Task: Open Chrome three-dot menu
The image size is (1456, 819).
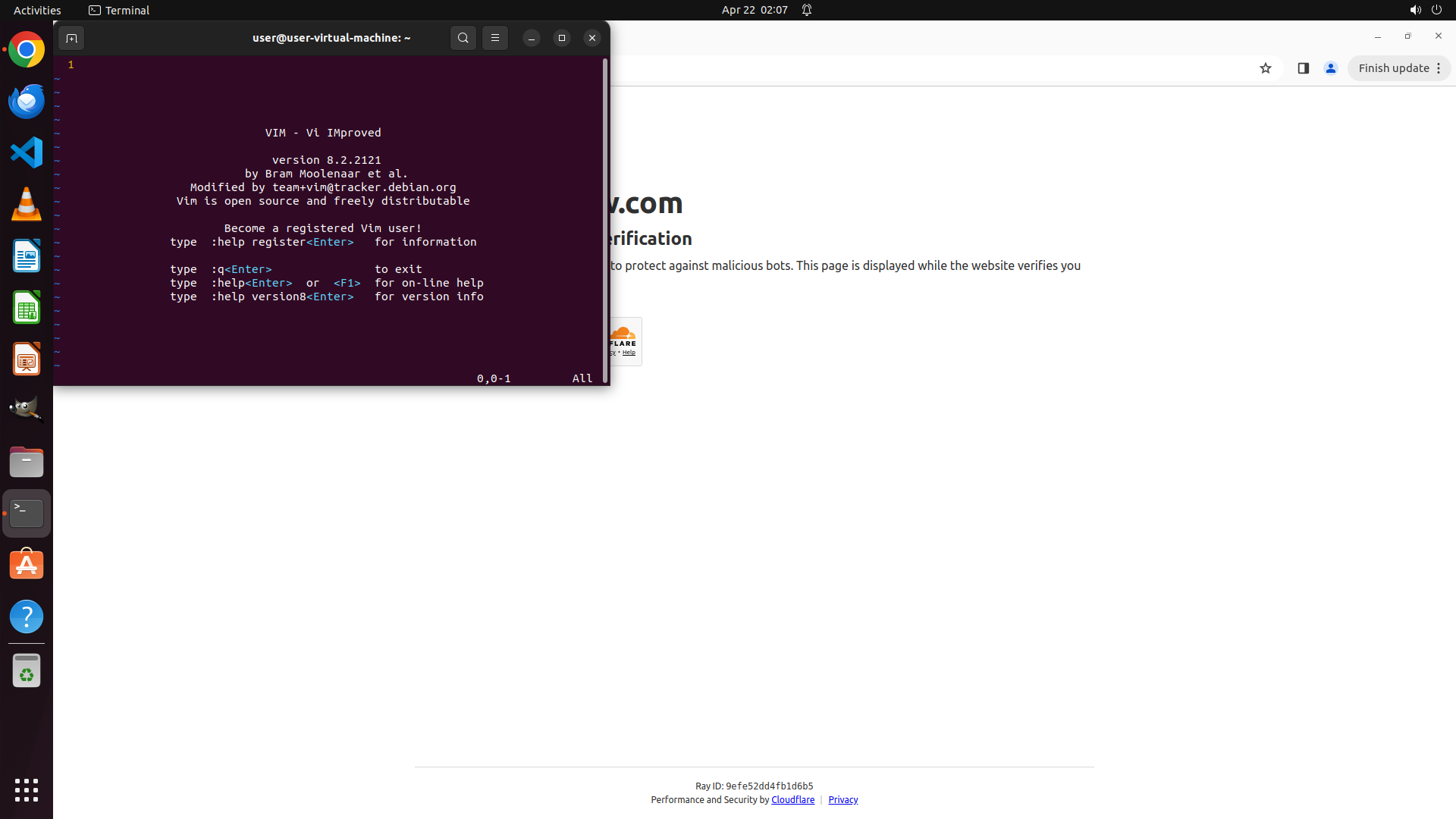Action: (x=1439, y=68)
